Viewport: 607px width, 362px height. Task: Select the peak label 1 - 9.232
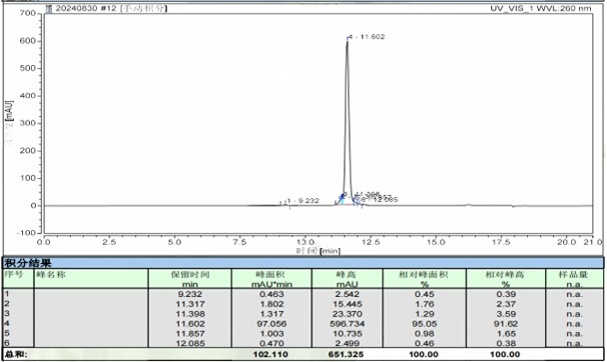click(x=303, y=201)
